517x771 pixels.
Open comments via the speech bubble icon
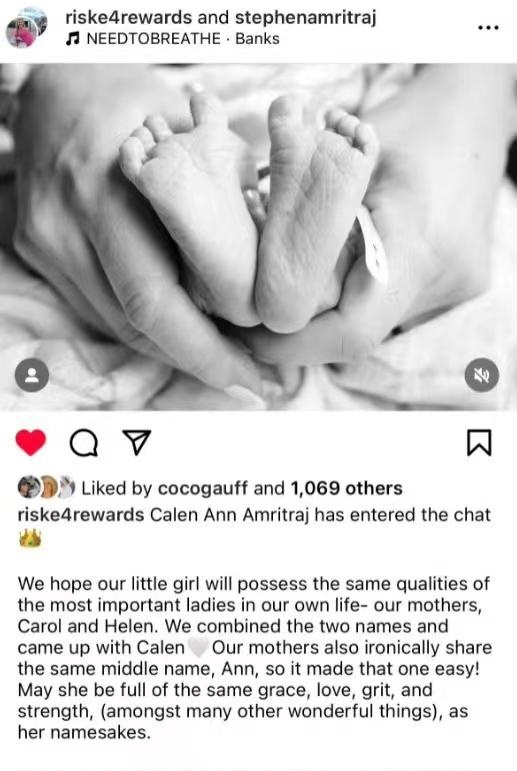[84, 443]
